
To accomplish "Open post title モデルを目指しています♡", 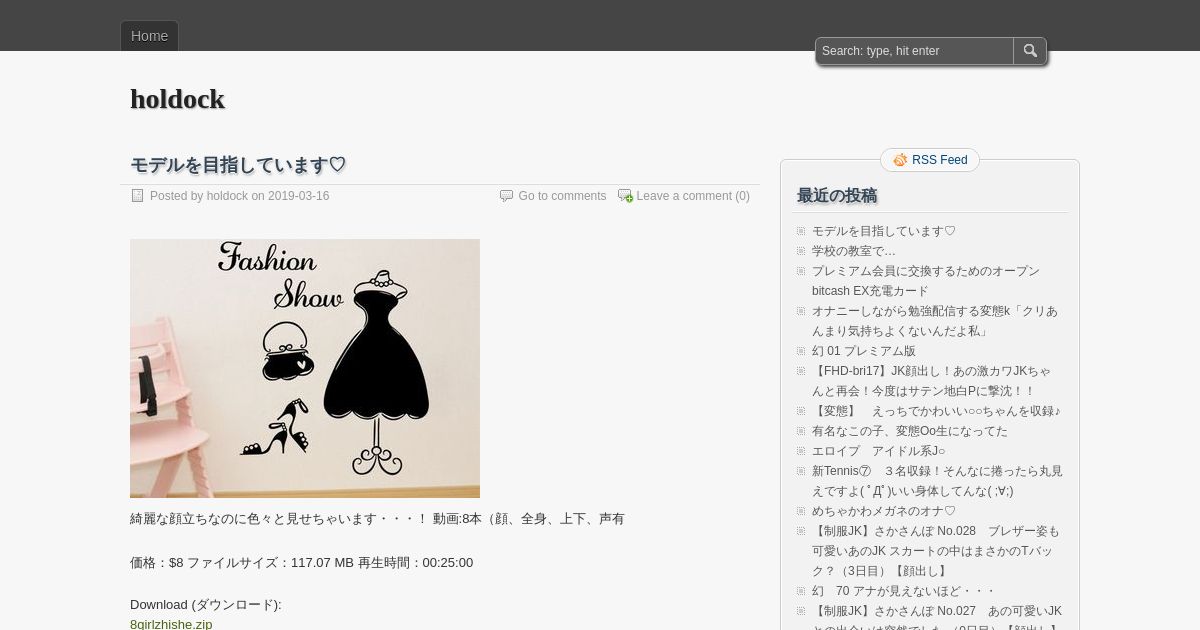I will [238, 165].
